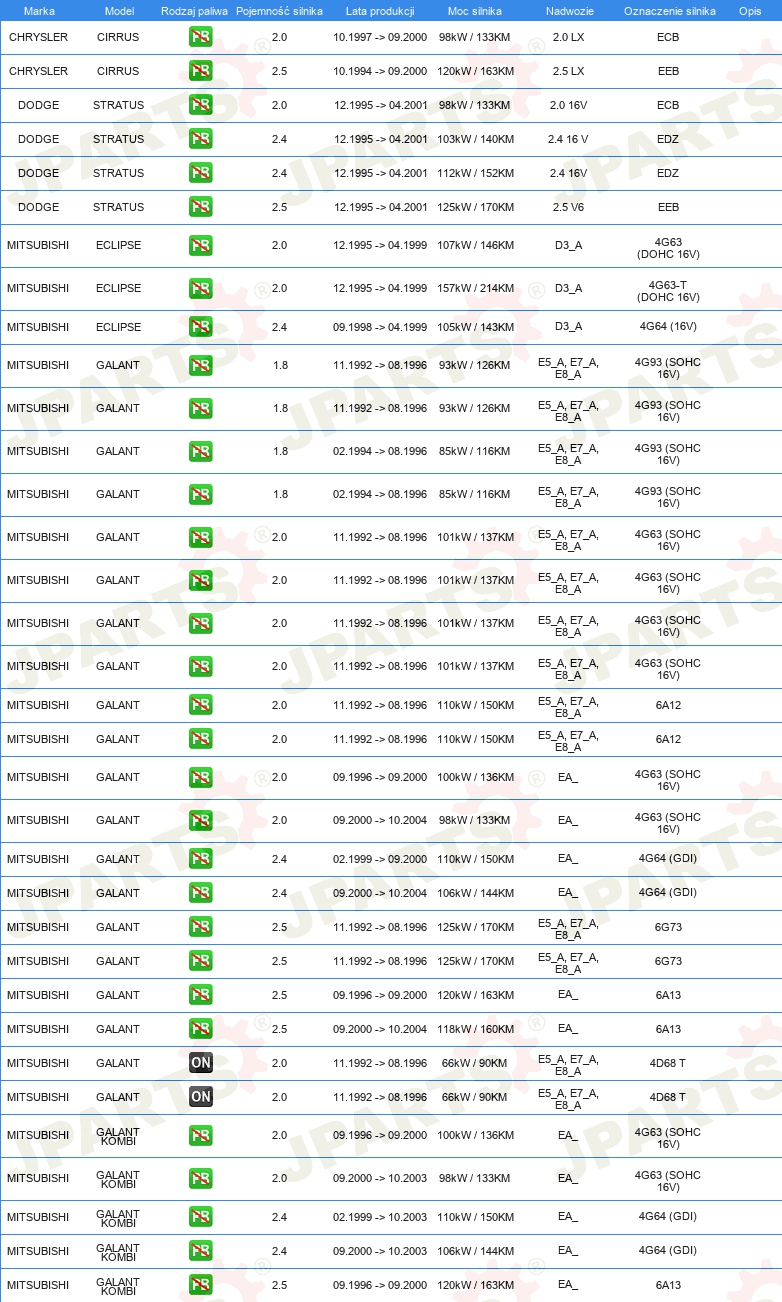Click fuel icon for Galant Kombi 2.5 row
Screen dimensions: 782x1302
tap(200, 1285)
